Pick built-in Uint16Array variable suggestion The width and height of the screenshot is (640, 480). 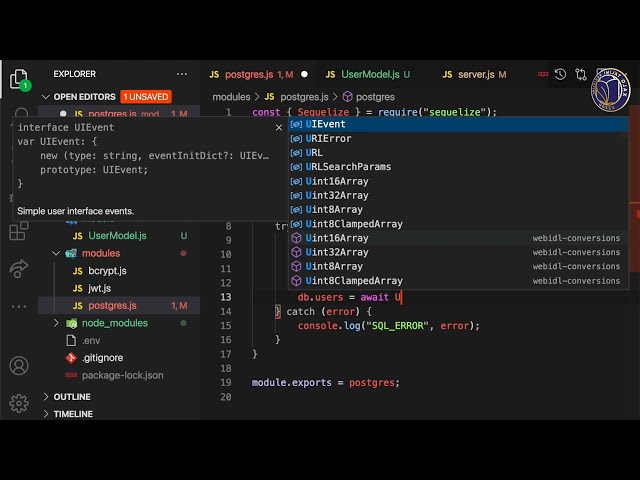click(458, 181)
